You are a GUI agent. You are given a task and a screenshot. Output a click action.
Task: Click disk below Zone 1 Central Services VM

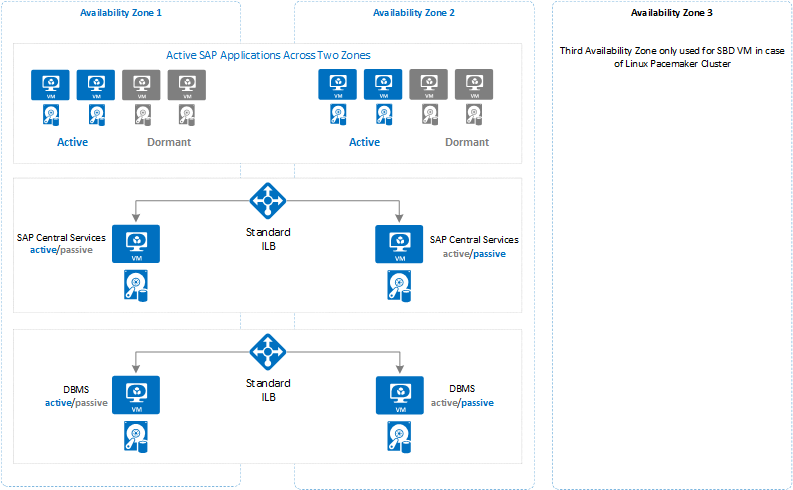click(x=136, y=286)
